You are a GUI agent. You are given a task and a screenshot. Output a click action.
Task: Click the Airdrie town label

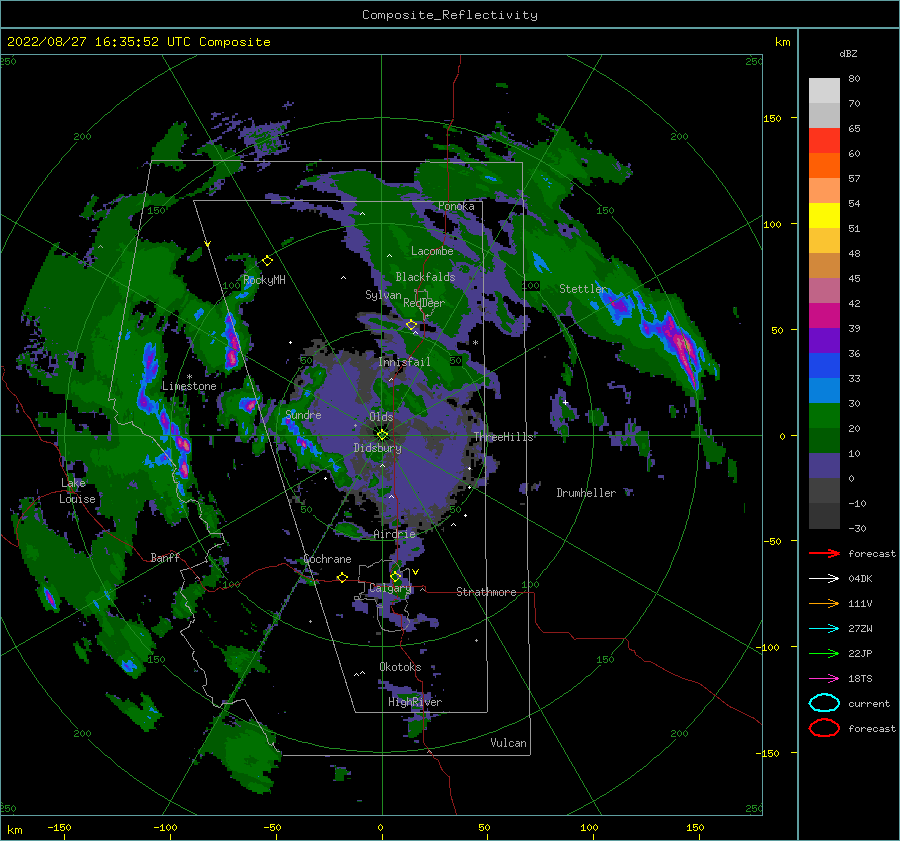tap(394, 534)
